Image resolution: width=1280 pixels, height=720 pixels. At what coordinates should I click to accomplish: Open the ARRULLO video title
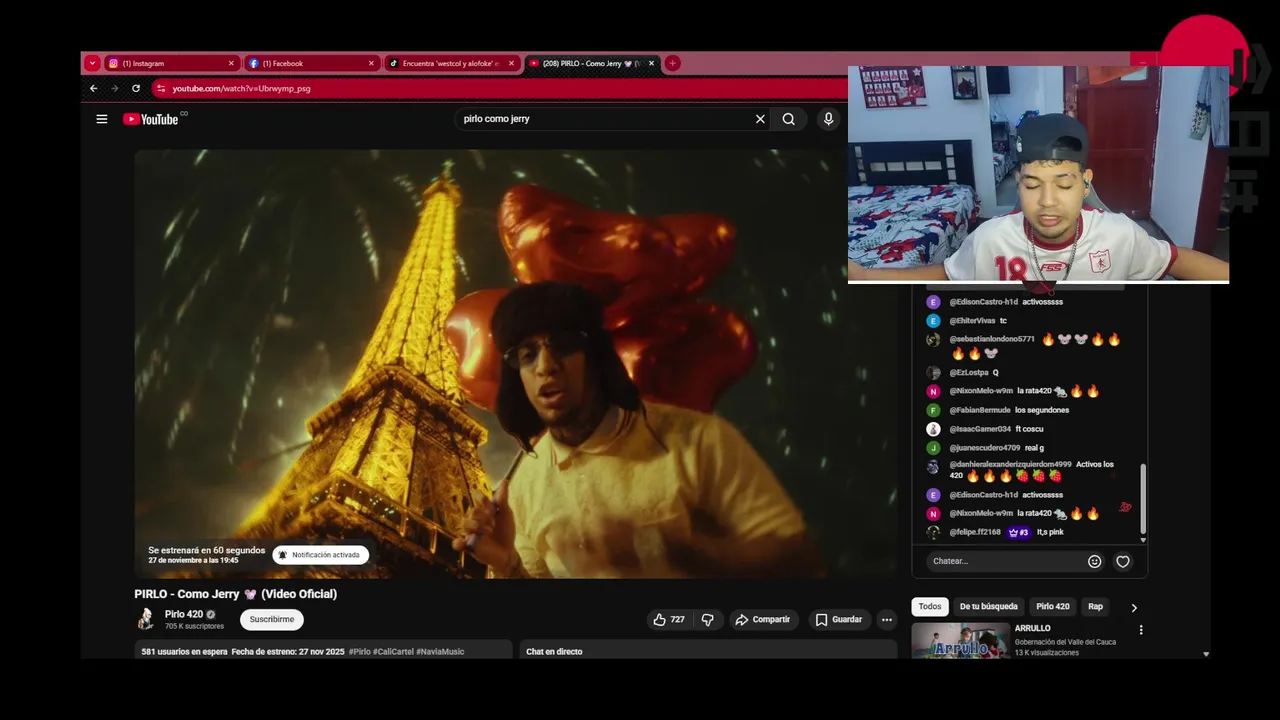pyautogui.click(x=1033, y=629)
